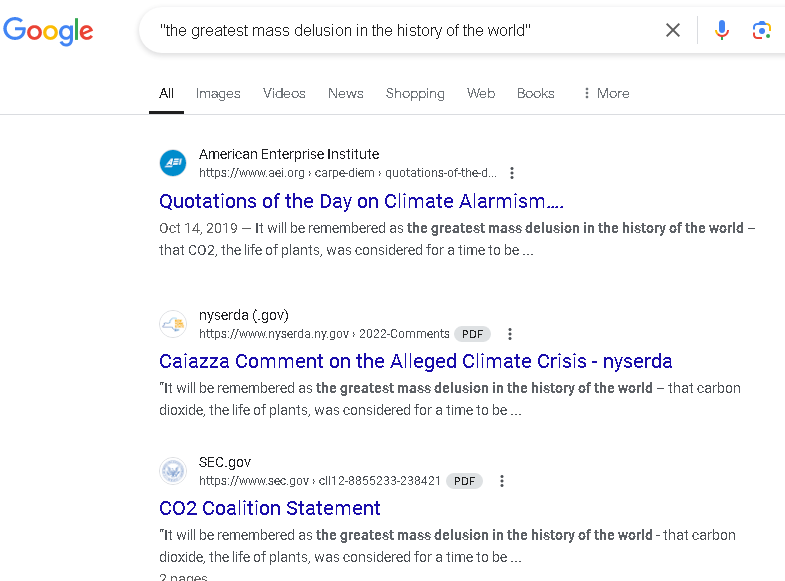785x581 pixels.
Task: Switch to the Images tab
Action: click(x=218, y=94)
